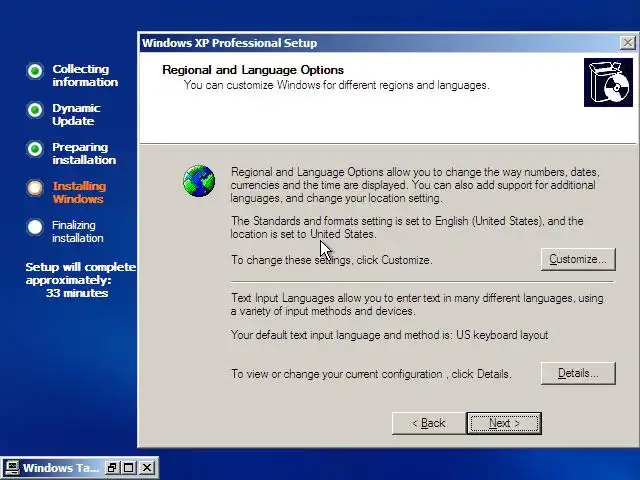640x480 pixels.
Task: Close the Windows XP Professional Setup dialog
Action: click(x=627, y=42)
